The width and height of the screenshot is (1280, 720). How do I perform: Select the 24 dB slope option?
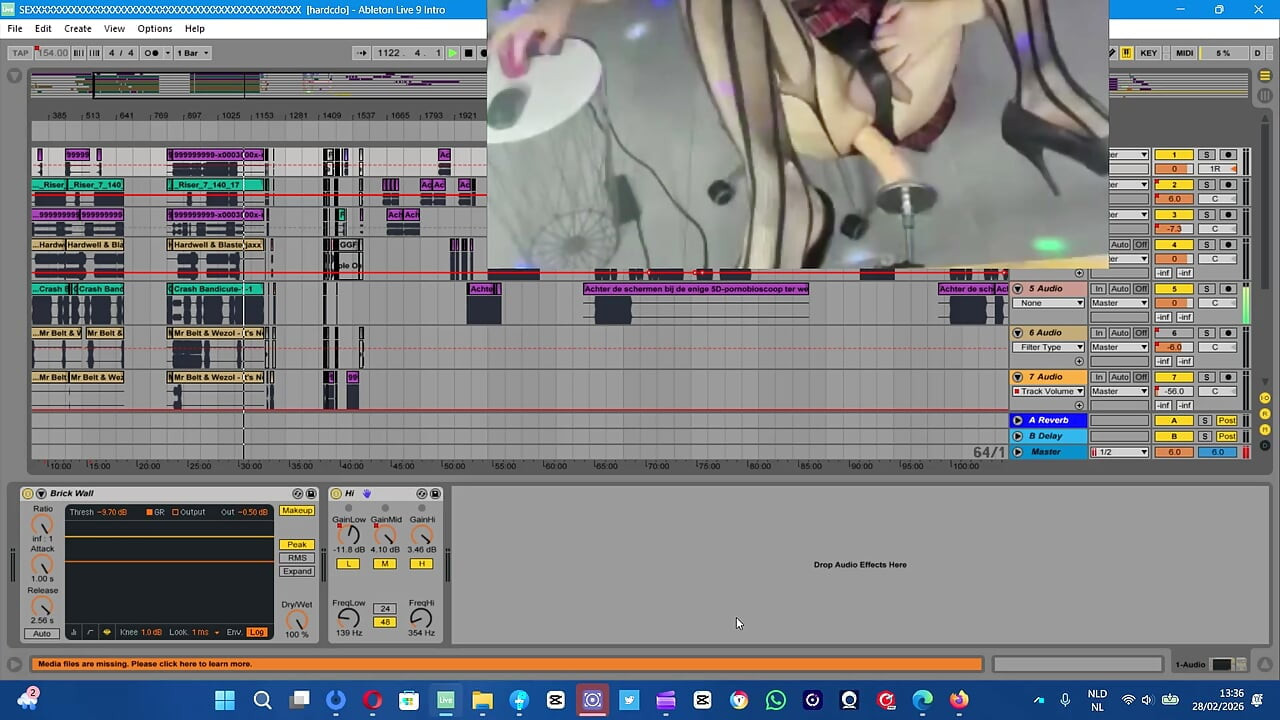click(x=384, y=609)
